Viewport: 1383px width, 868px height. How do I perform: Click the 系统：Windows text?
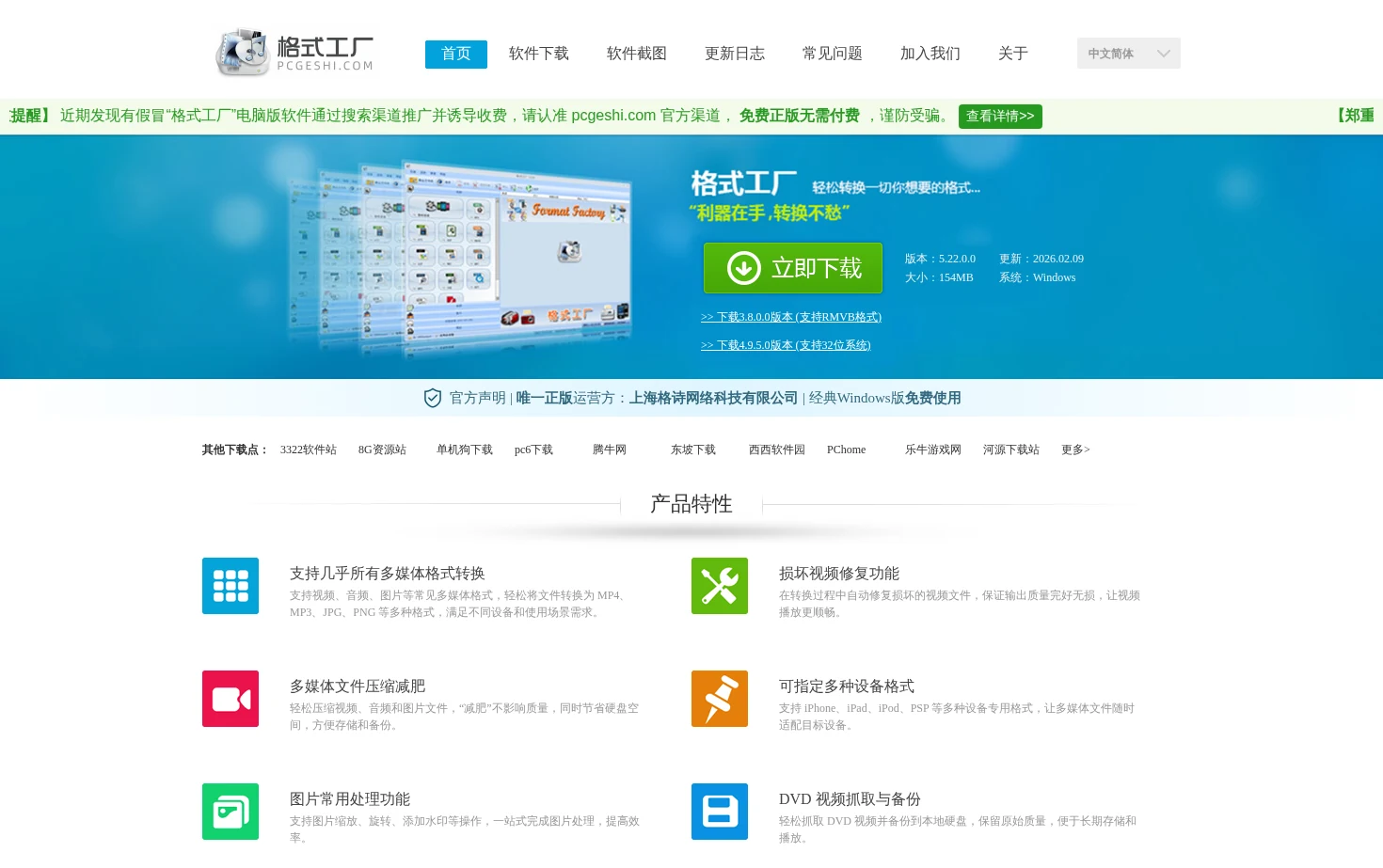[x=1037, y=277]
